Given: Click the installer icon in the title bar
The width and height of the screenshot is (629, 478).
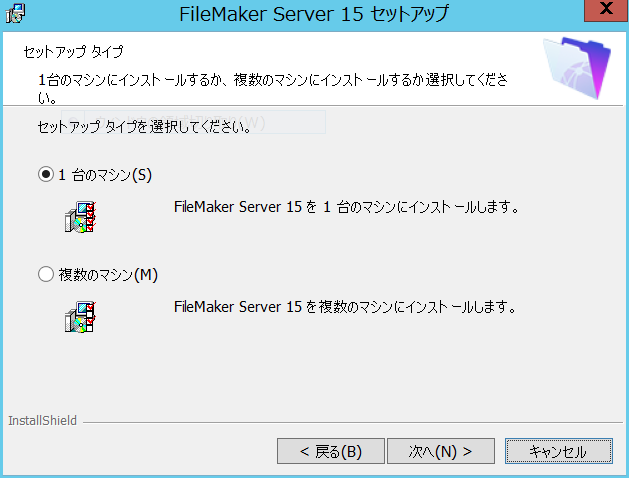Looking at the screenshot, I should 15,13.
